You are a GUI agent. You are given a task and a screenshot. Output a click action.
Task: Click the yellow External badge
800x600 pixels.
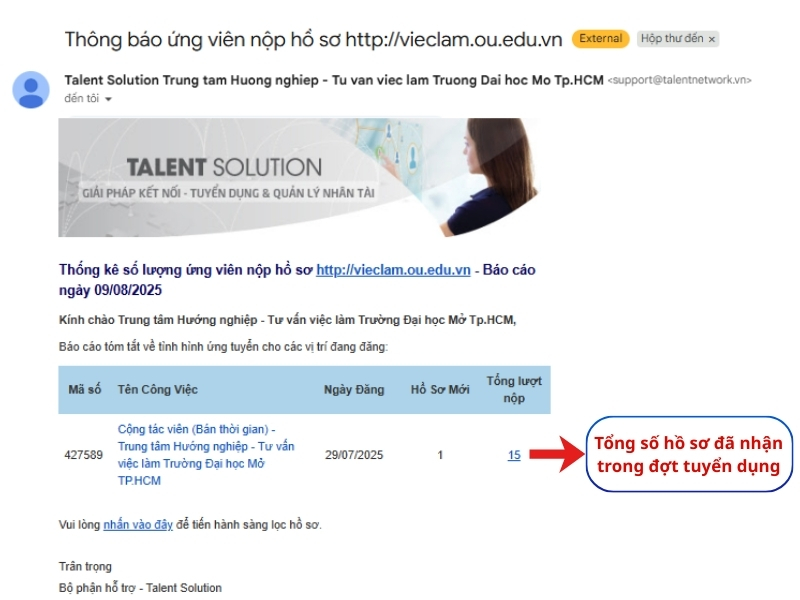(600, 39)
